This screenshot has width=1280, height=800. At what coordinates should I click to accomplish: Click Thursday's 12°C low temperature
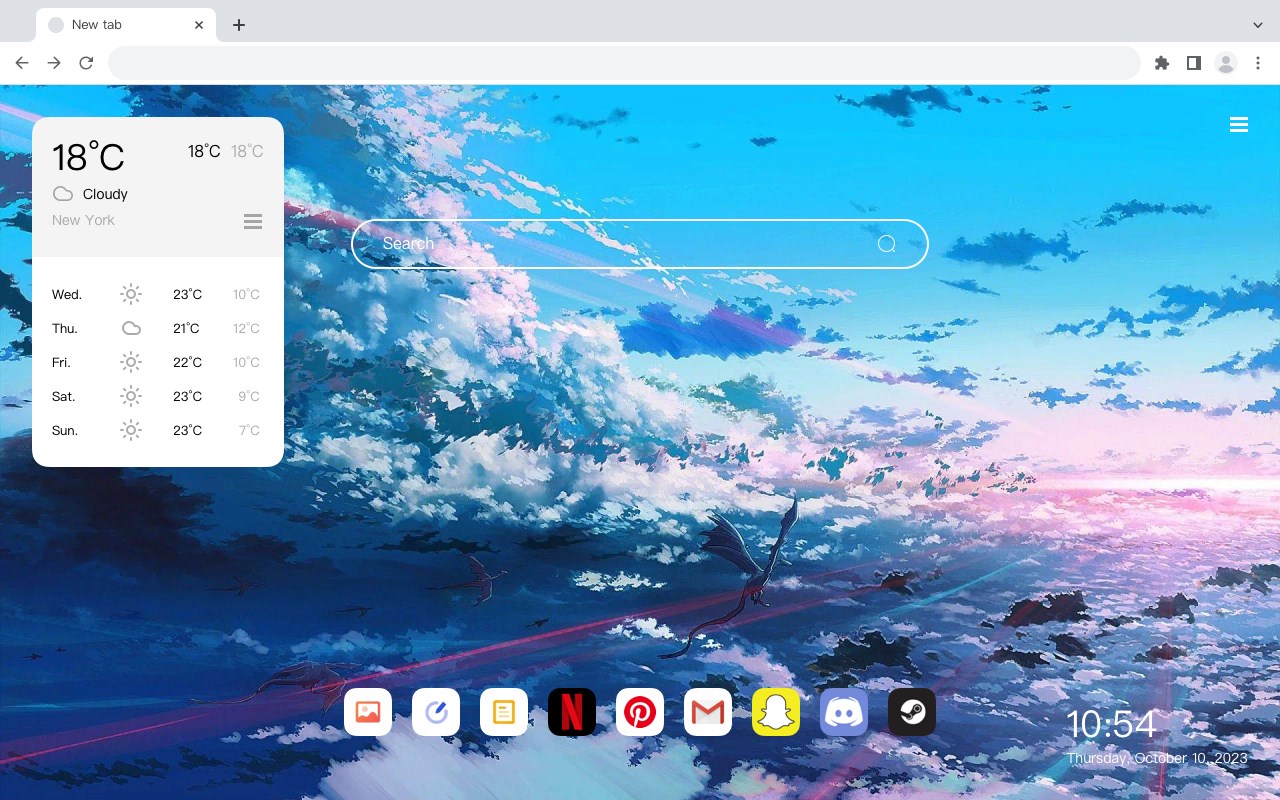246,328
